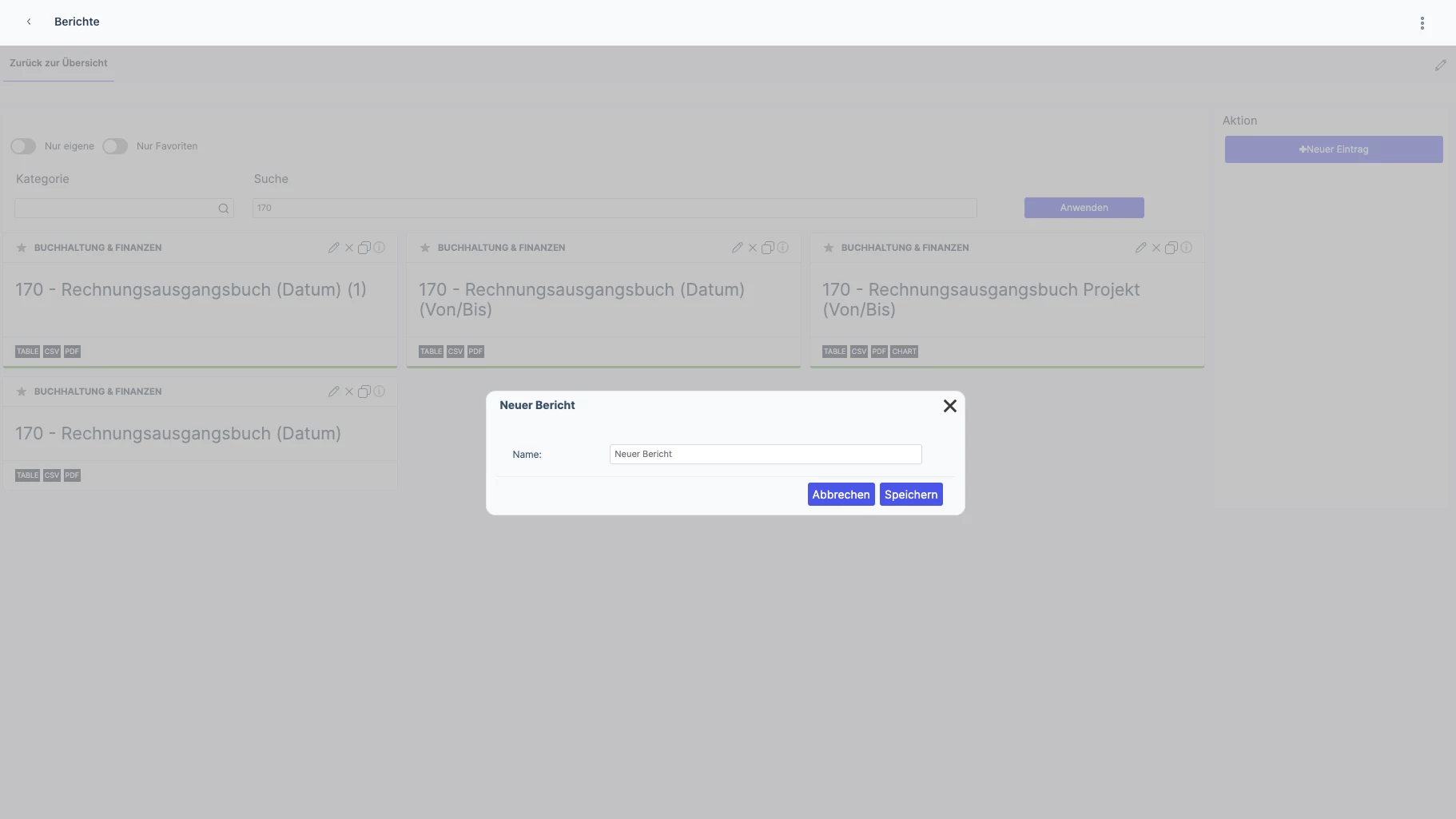1456x819 pixels.
Task: Open the Kategorie search dropdown
Action: 124,209
